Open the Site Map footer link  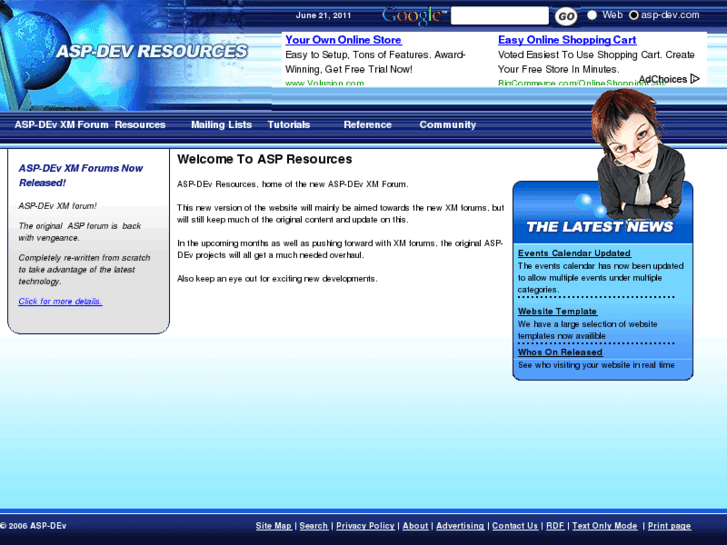(x=274, y=526)
